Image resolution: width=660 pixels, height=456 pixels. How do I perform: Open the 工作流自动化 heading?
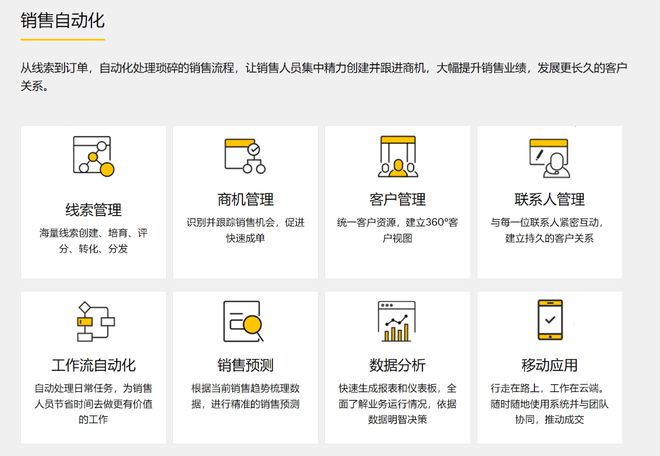click(x=93, y=365)
